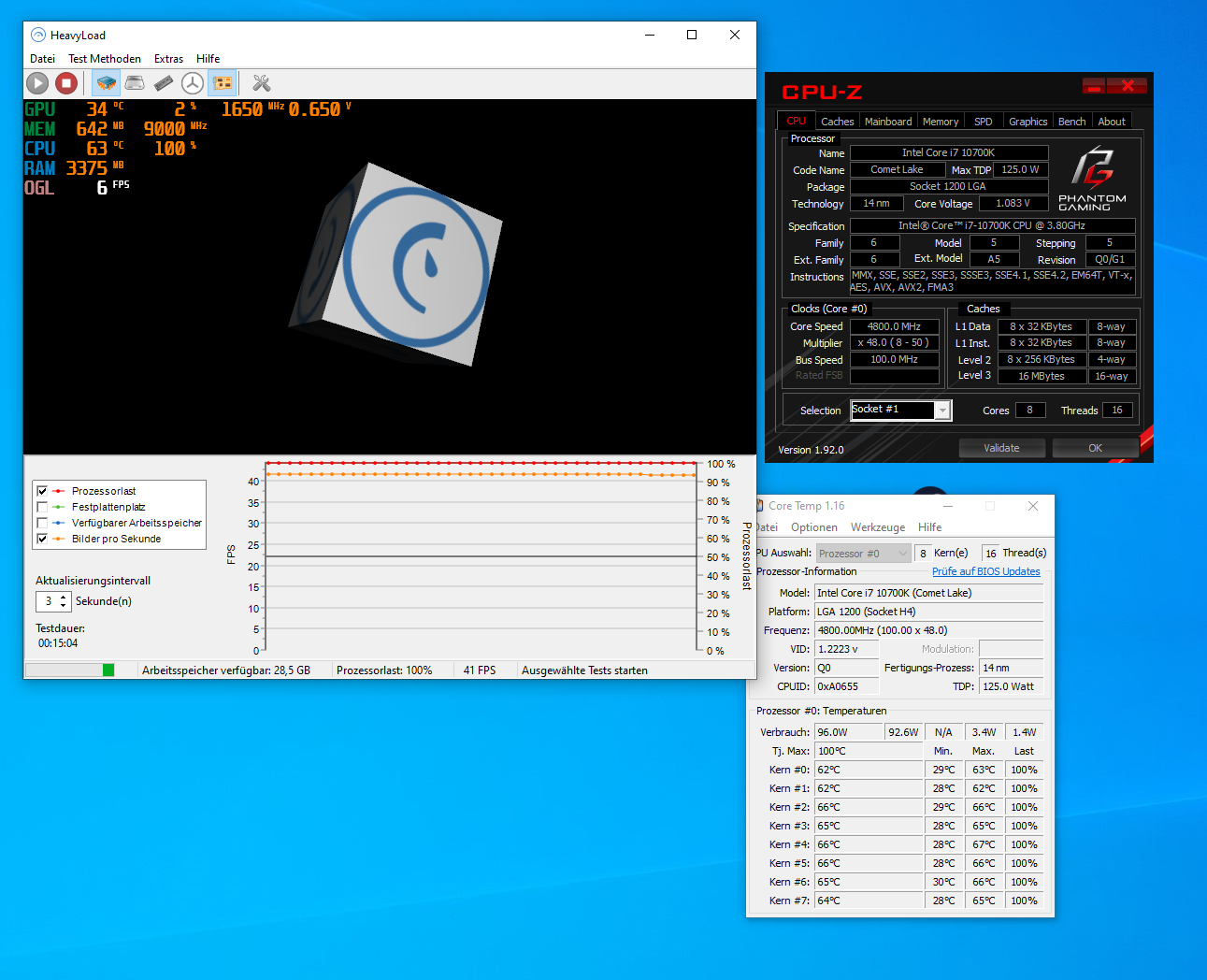Click HeavyLoad app icon in title bar
1207x980 pixels.
38,35
